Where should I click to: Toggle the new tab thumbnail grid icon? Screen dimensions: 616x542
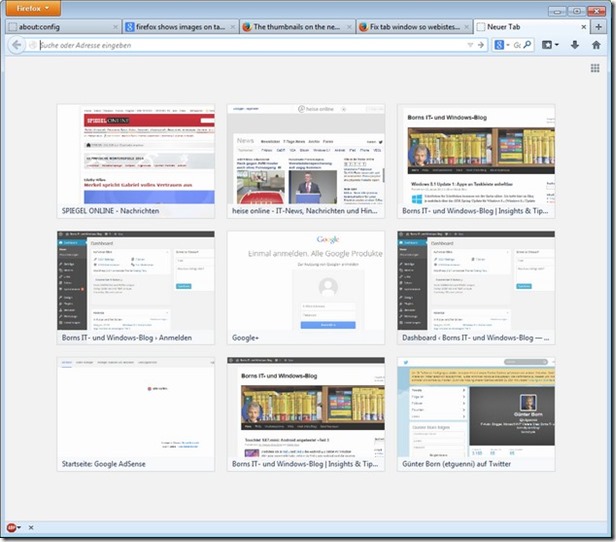[594, 68]
